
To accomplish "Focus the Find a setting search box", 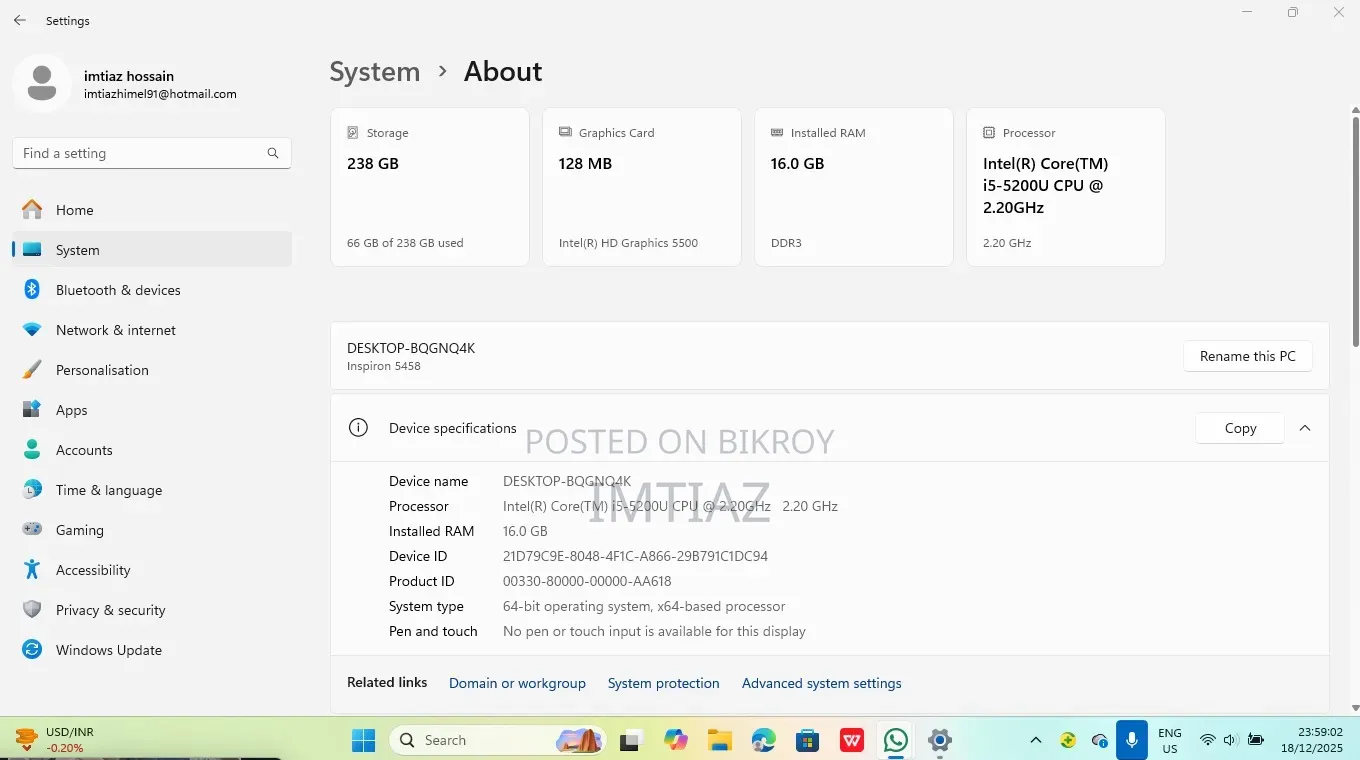I will [152, 153].
